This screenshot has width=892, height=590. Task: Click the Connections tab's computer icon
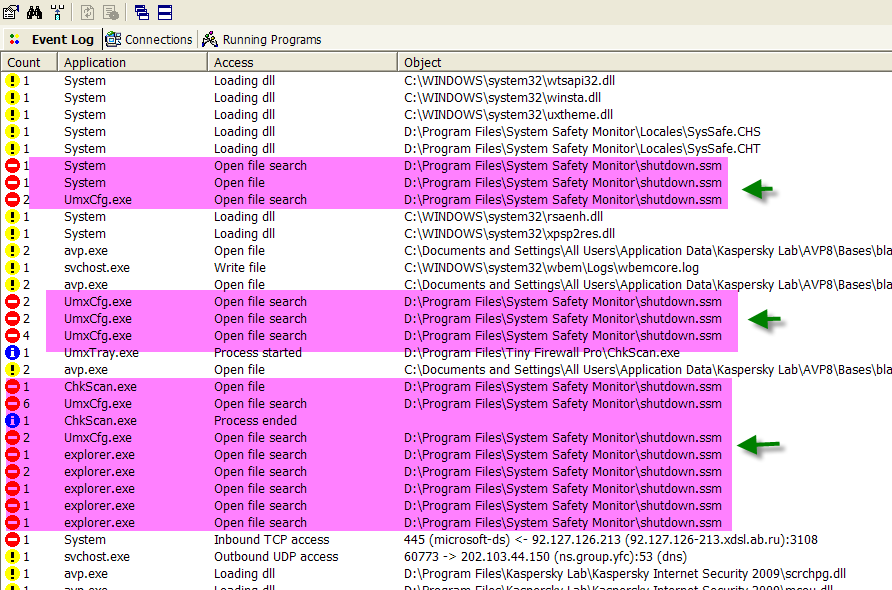114,39
